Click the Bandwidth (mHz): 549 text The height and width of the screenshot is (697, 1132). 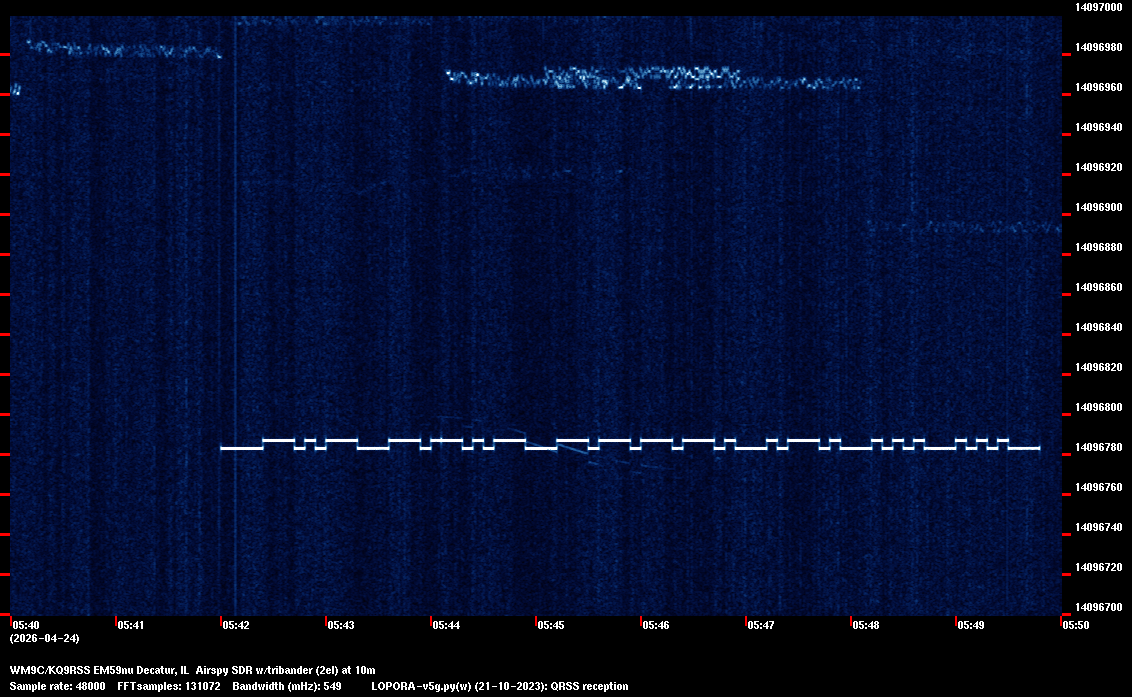coord(288,686)
